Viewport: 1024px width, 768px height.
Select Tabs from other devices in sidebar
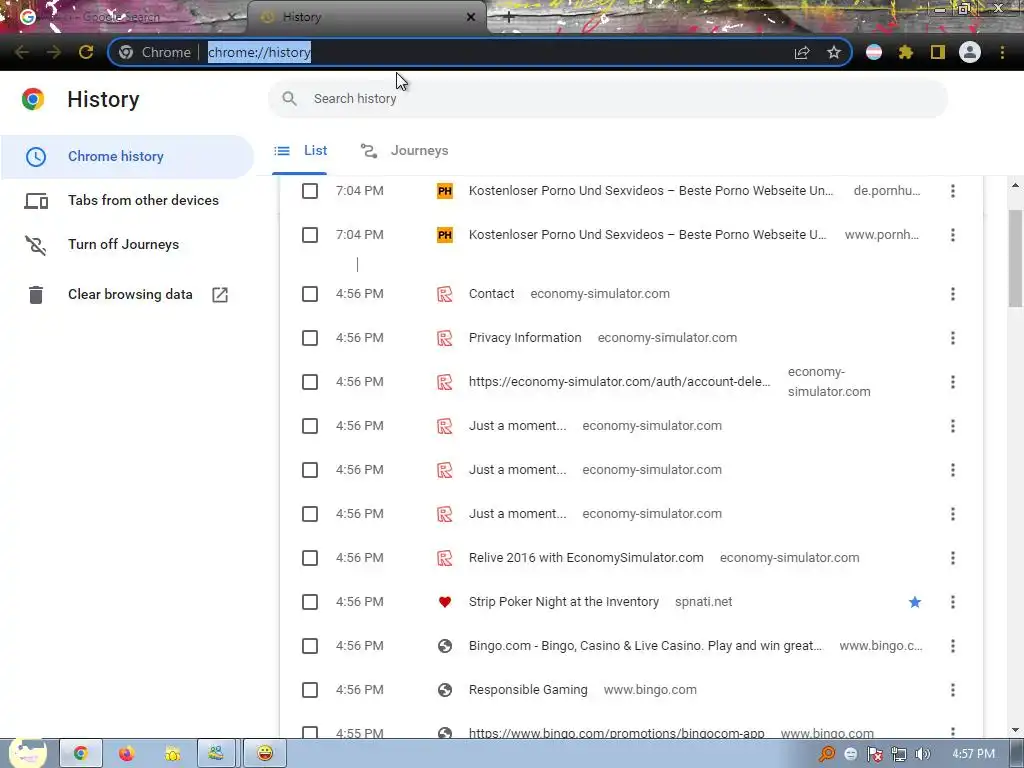127,200
